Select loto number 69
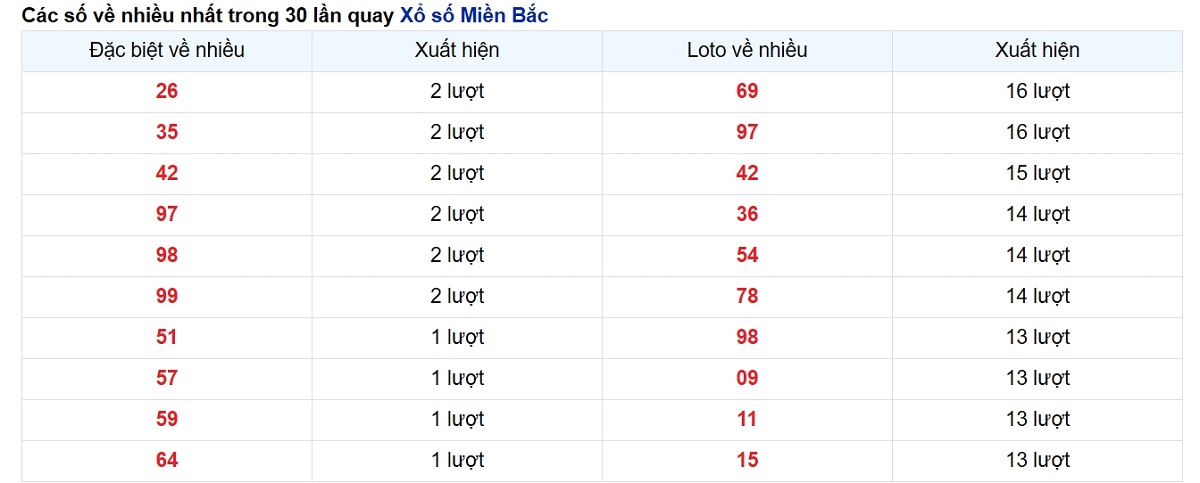The image size is (1200, 483). point(747,91)
